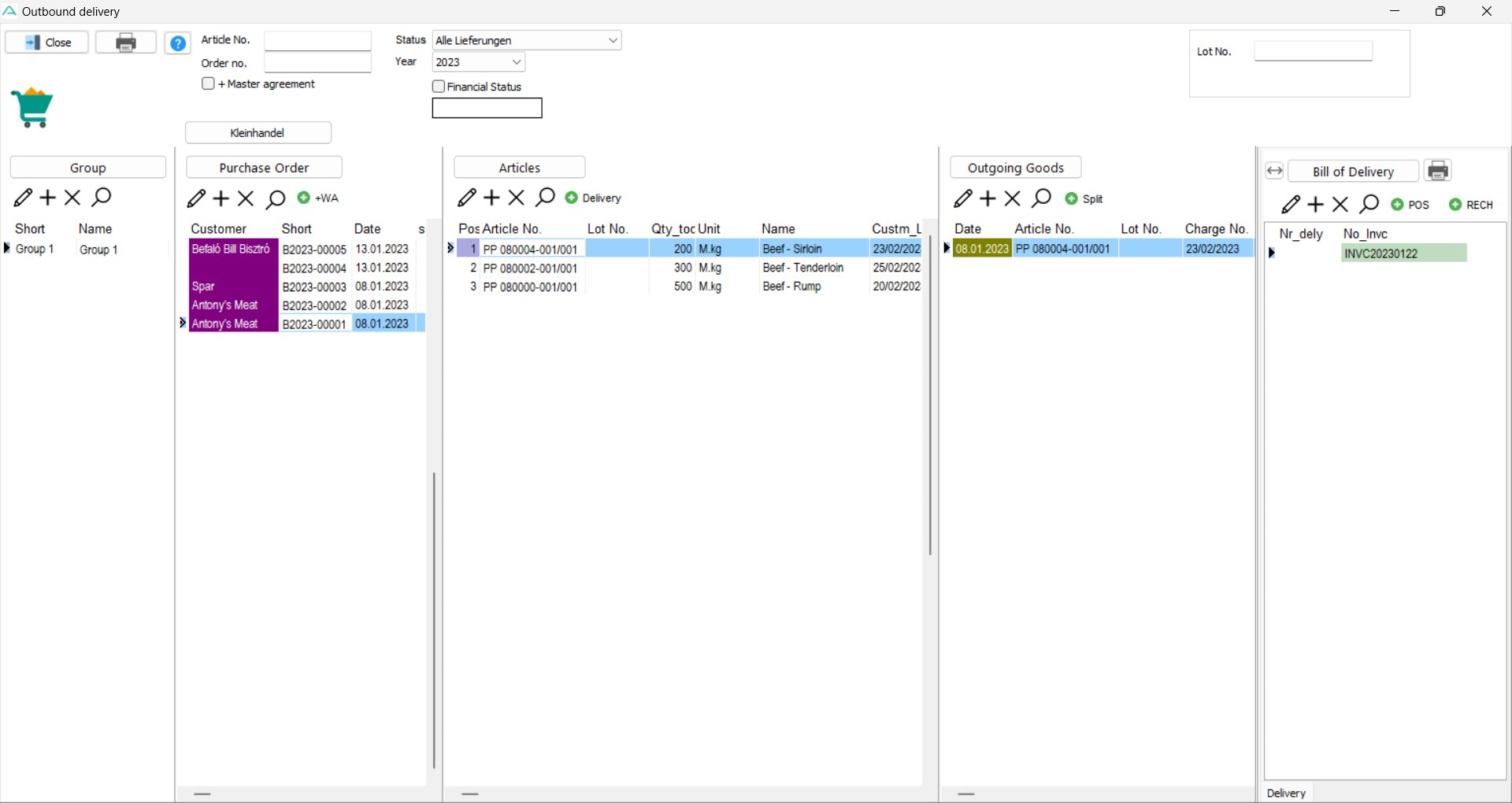The width and height of the screenshot is (1512, 803).
Task: Click the printer icon next to Close
Action: pyautogui.click(x=126, y=43)
